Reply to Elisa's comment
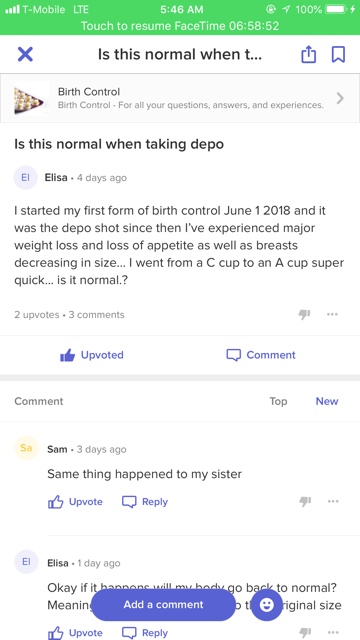Viewport: 360px width, 640px height. pos(145,633)
